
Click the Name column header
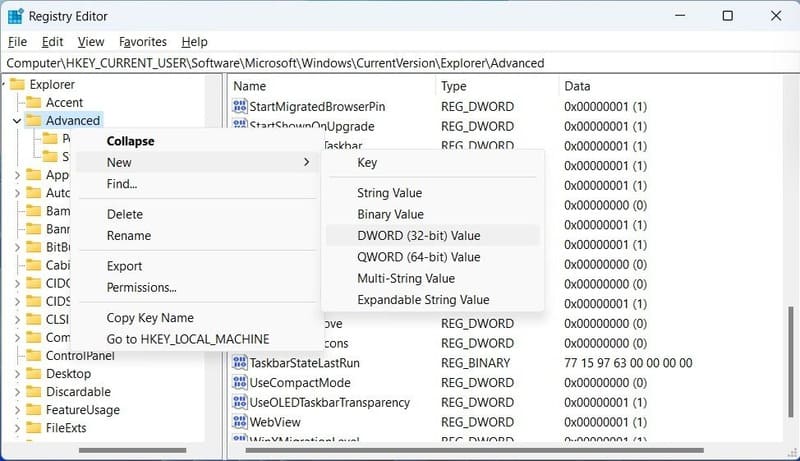click(333, 86)
